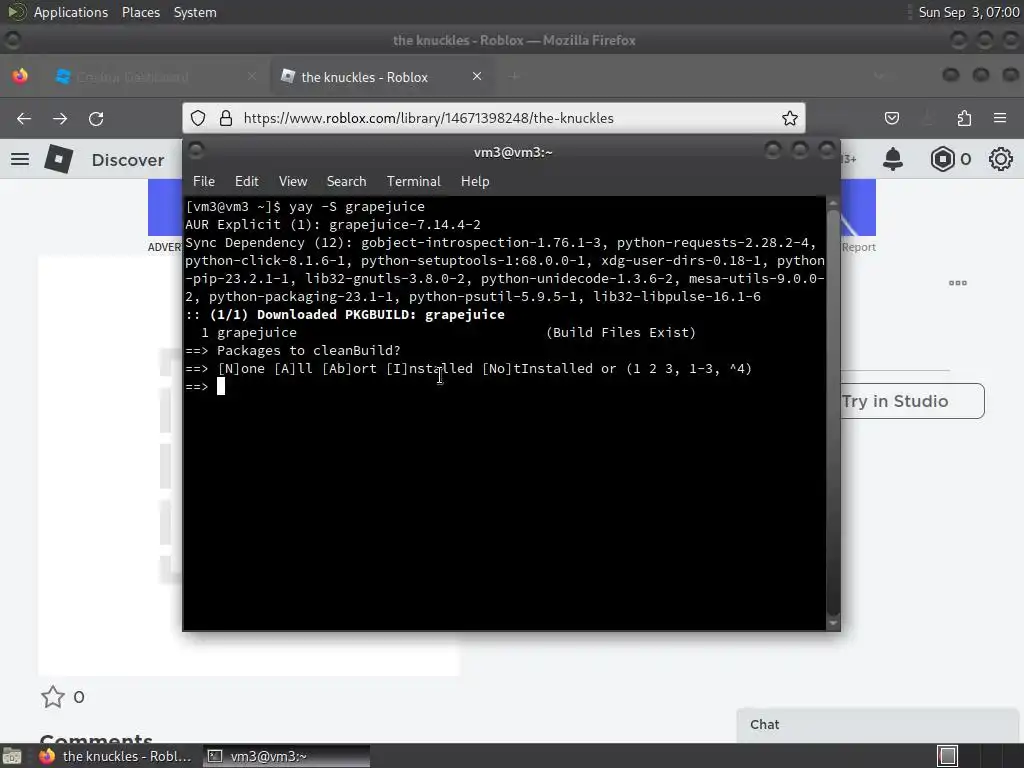The height and width of the screenshot is (768, 1024).
Task: Open Robux balance icon
Action: (x=943, y=159)
